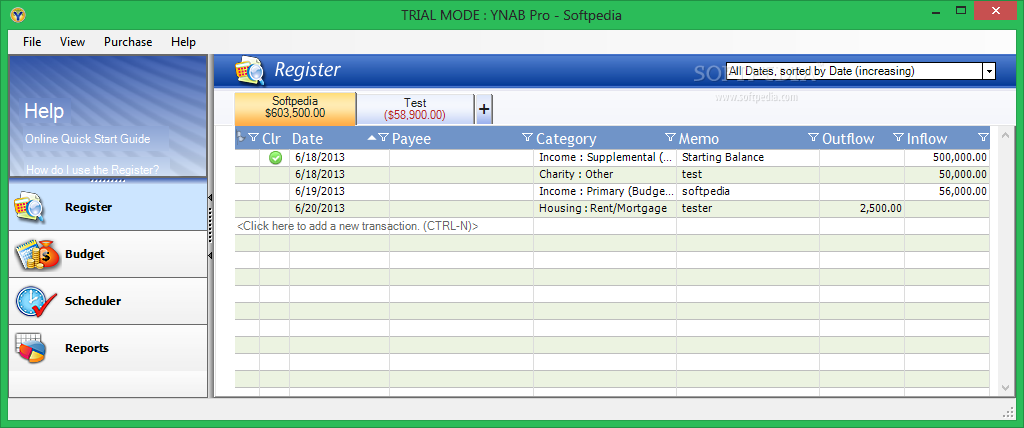Click the filter icon beside the flag column
The width and height of the screenshot is (1024, 428).
pos(253,137)
